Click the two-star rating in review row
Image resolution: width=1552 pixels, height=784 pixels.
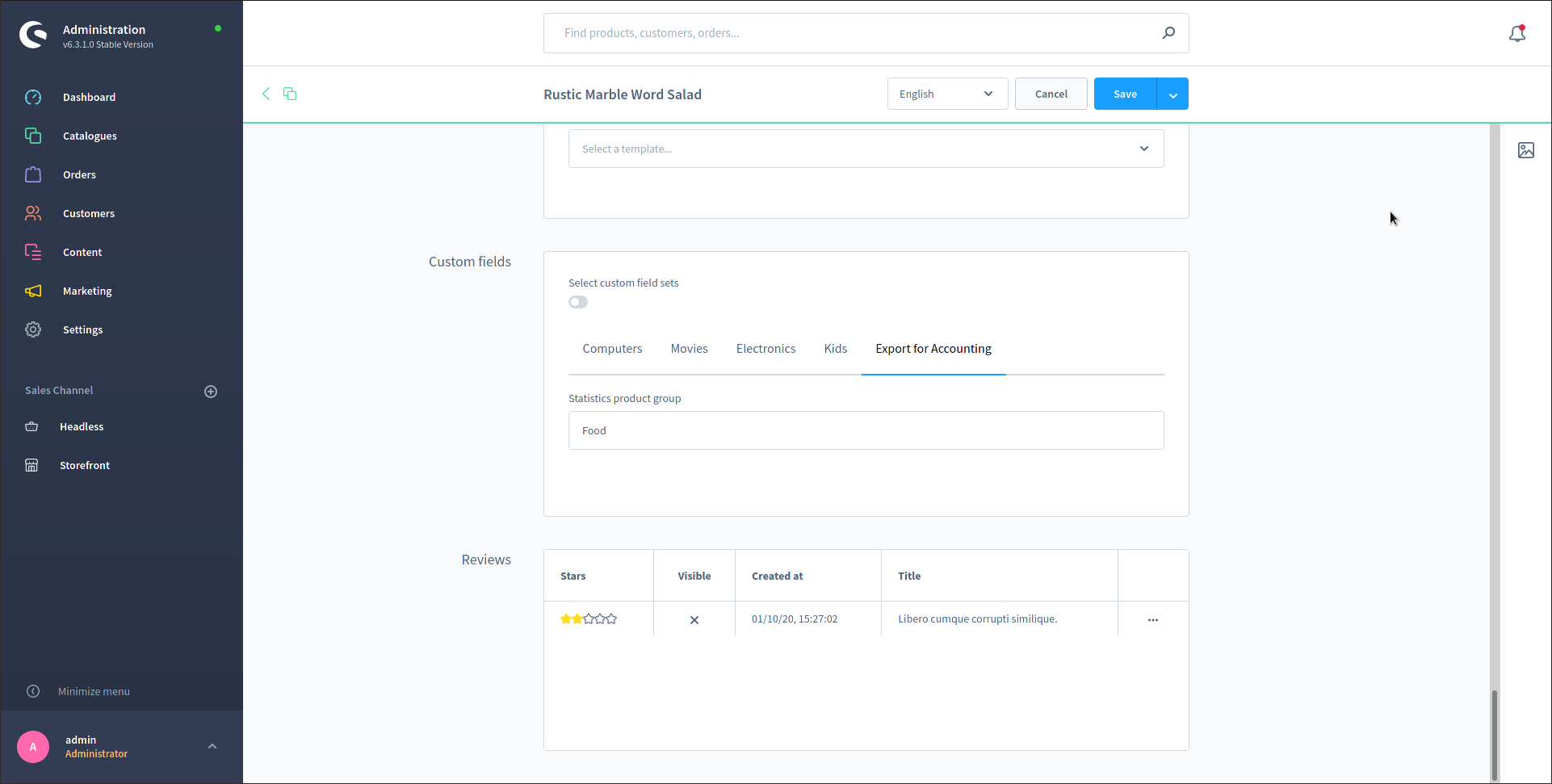click(x=589, y=619)
